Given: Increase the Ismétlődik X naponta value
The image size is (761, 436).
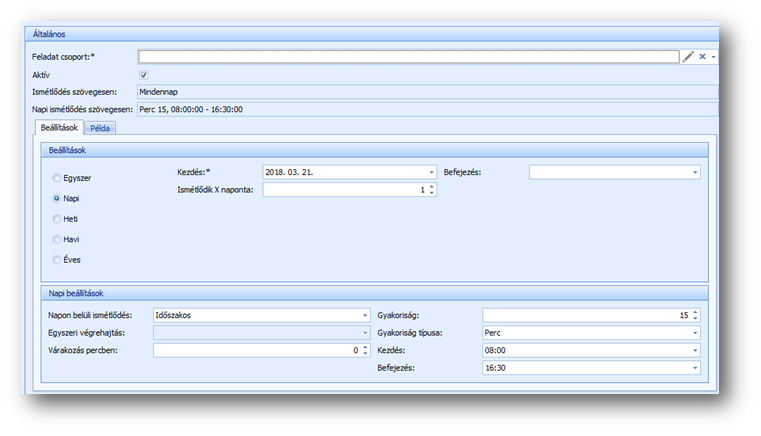Looking at the screenshot, I should tap(431, 186).
